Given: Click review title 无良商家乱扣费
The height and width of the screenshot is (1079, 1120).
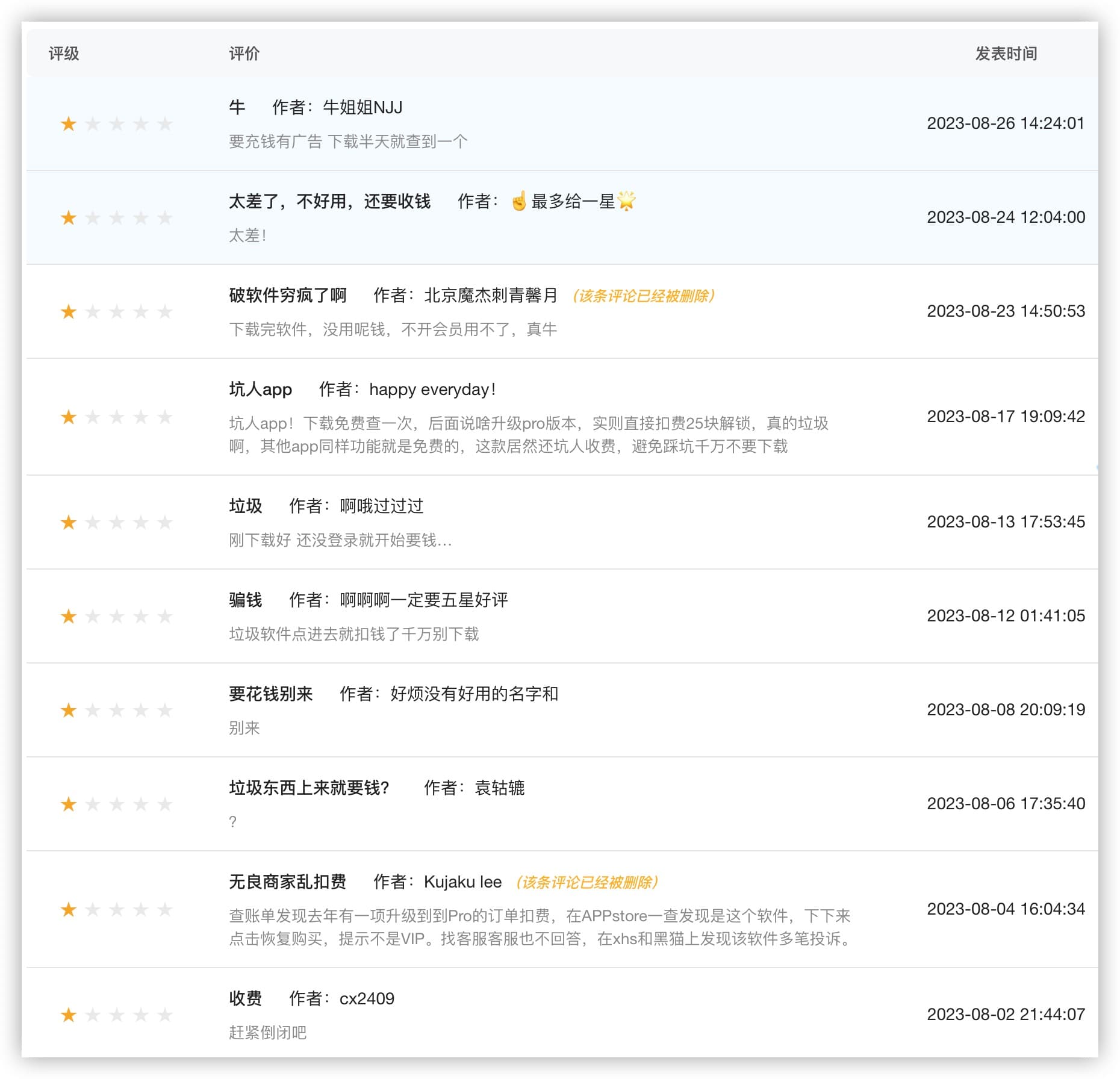Looking at the screenshot, I should (288, 882).
